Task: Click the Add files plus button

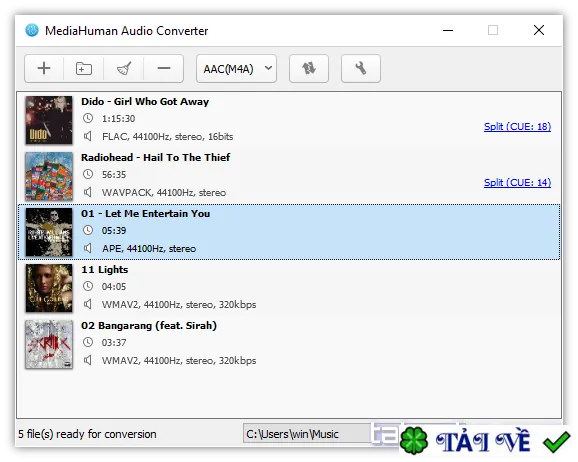Action: (x=44, y=69)
